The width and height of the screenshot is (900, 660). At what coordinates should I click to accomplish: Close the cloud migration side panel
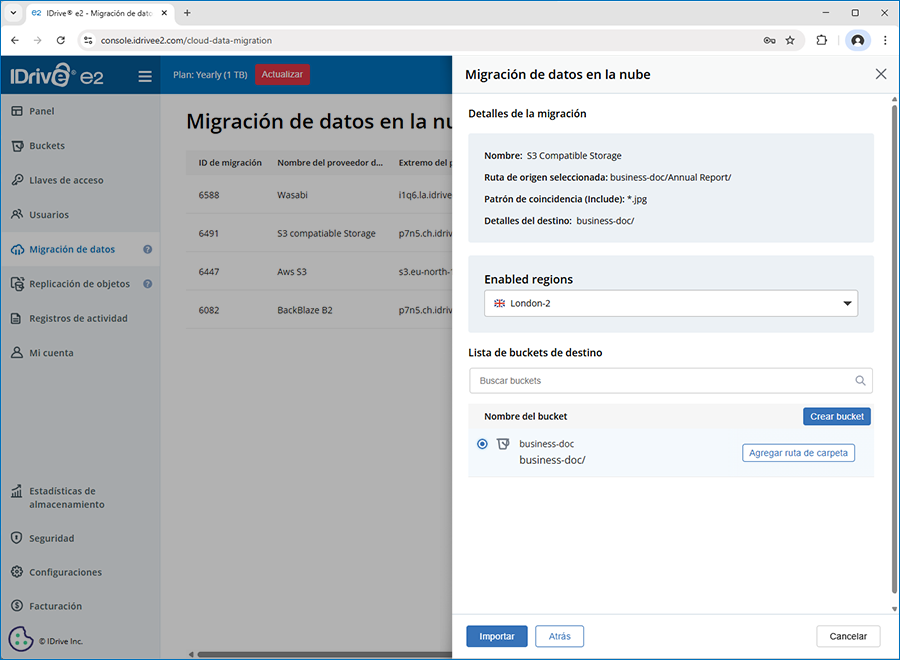coord(880,74)
